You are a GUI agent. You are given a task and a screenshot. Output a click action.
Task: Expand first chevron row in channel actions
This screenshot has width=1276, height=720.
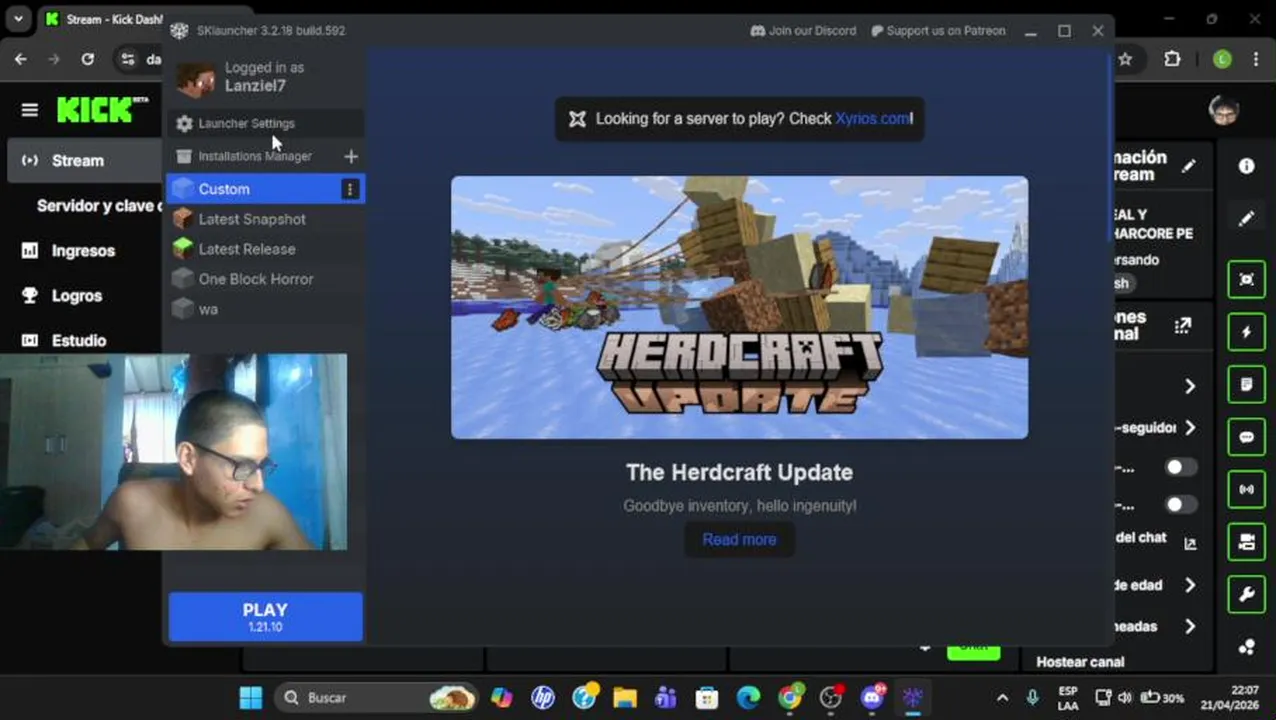(1189, 386)
